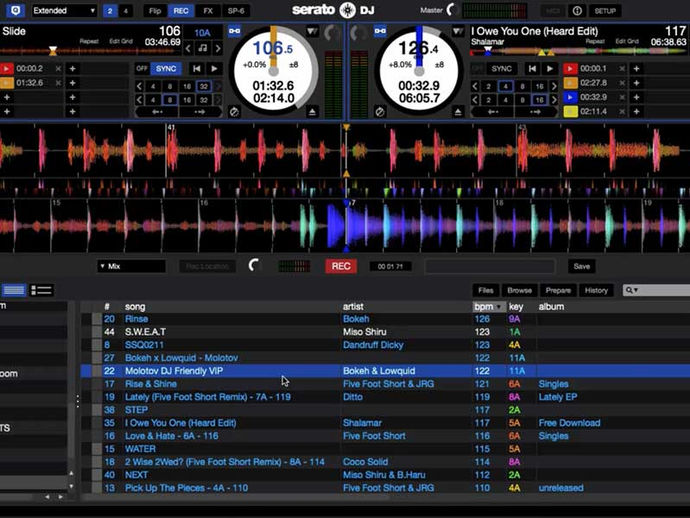The image size is (690, 518).
Task: Open the Mix recording source dropdown
Action: coord(132,266)
